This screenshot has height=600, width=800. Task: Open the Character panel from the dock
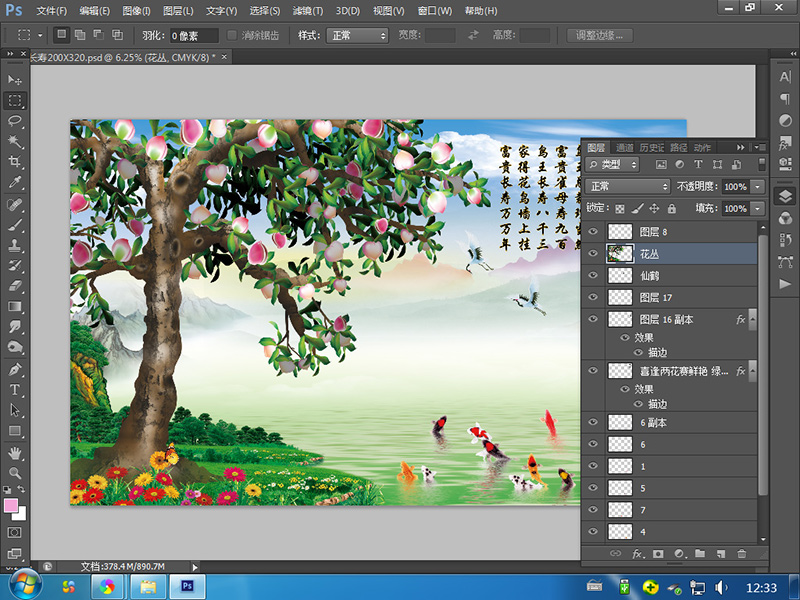pos(785,77)
